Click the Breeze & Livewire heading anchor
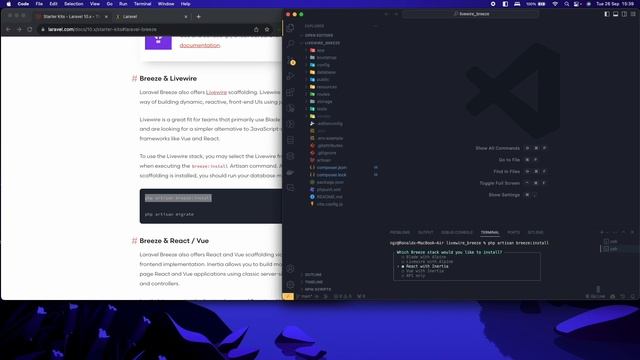This screenshot has height=360, width=640. click(134, 78)
